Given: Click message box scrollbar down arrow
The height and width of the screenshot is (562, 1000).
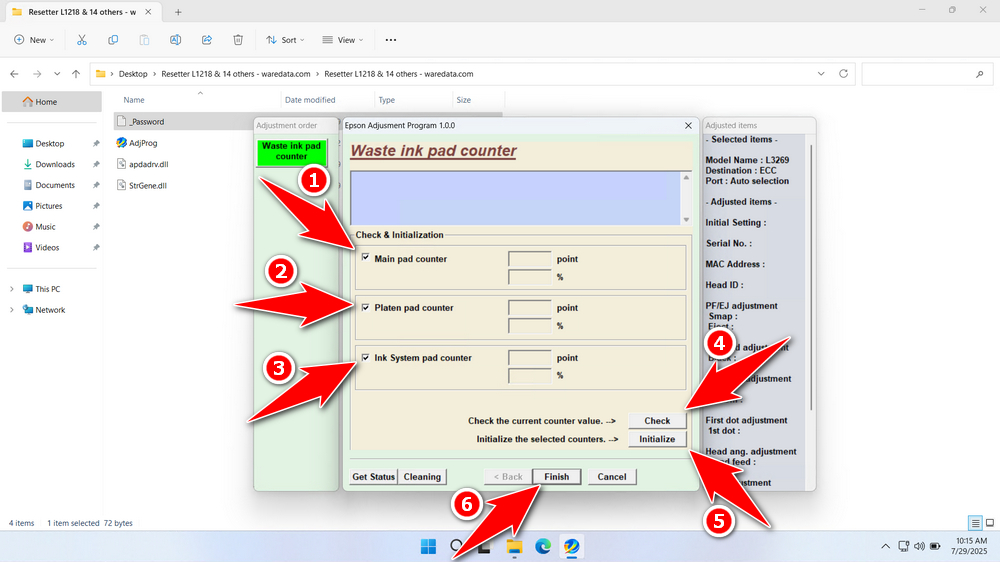Looking at the screenshot, I should point(686,220).
